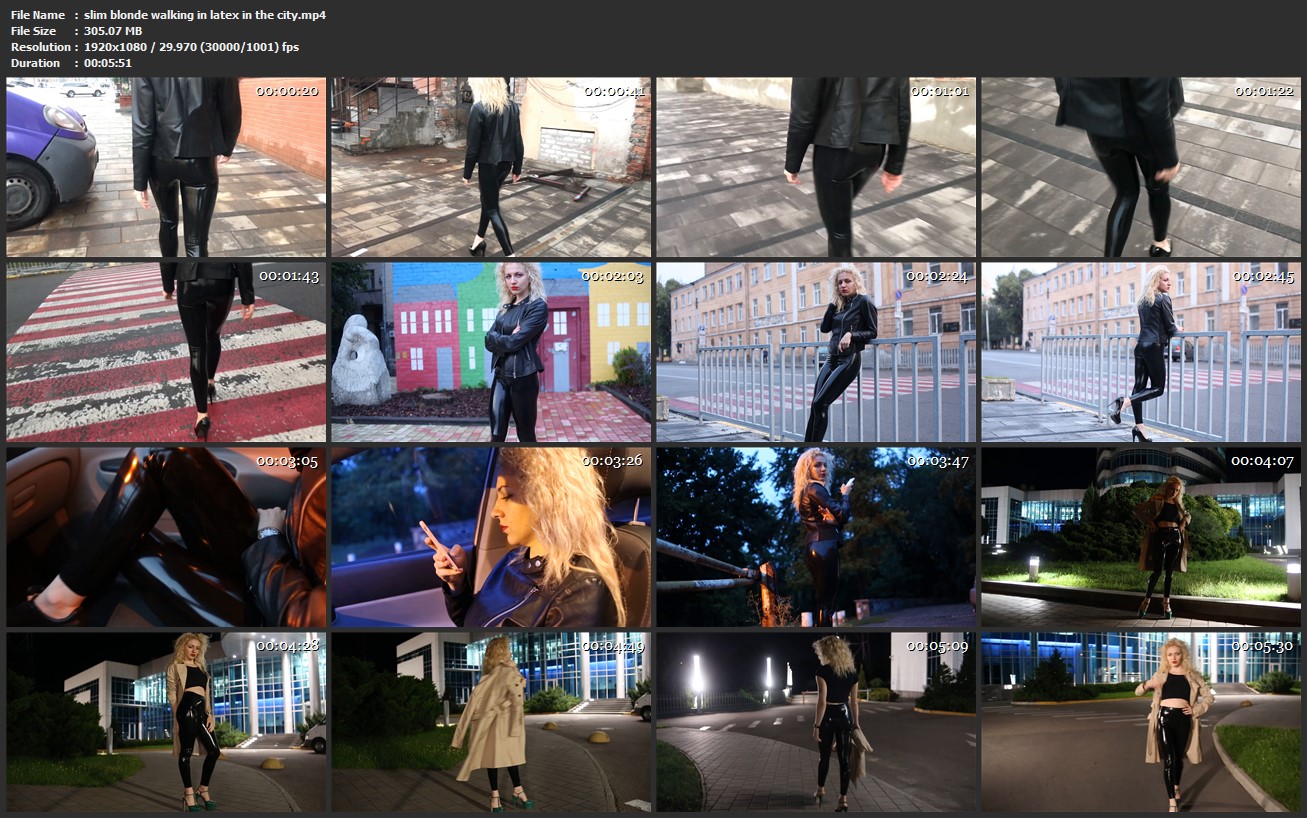Select the thumbnail at 00:03:47
The height and width of the screenshot is (818, 1307).
[816, 537]
